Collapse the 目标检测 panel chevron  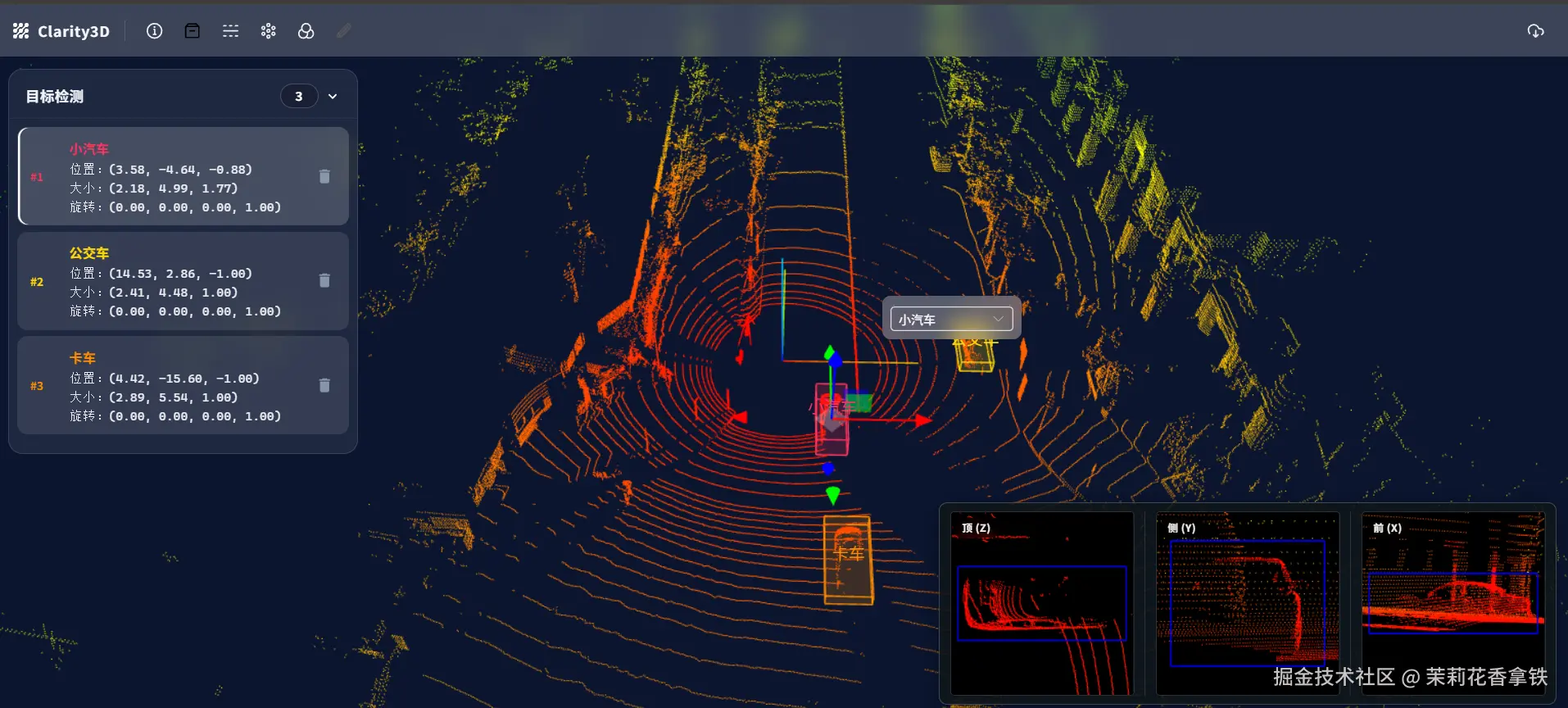333,97
